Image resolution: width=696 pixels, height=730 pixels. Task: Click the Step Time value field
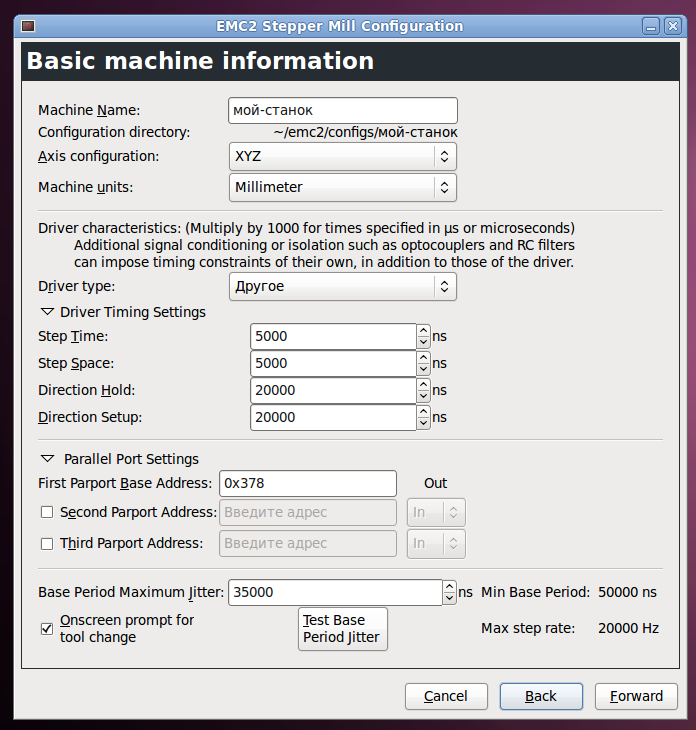tap(333, 337)
